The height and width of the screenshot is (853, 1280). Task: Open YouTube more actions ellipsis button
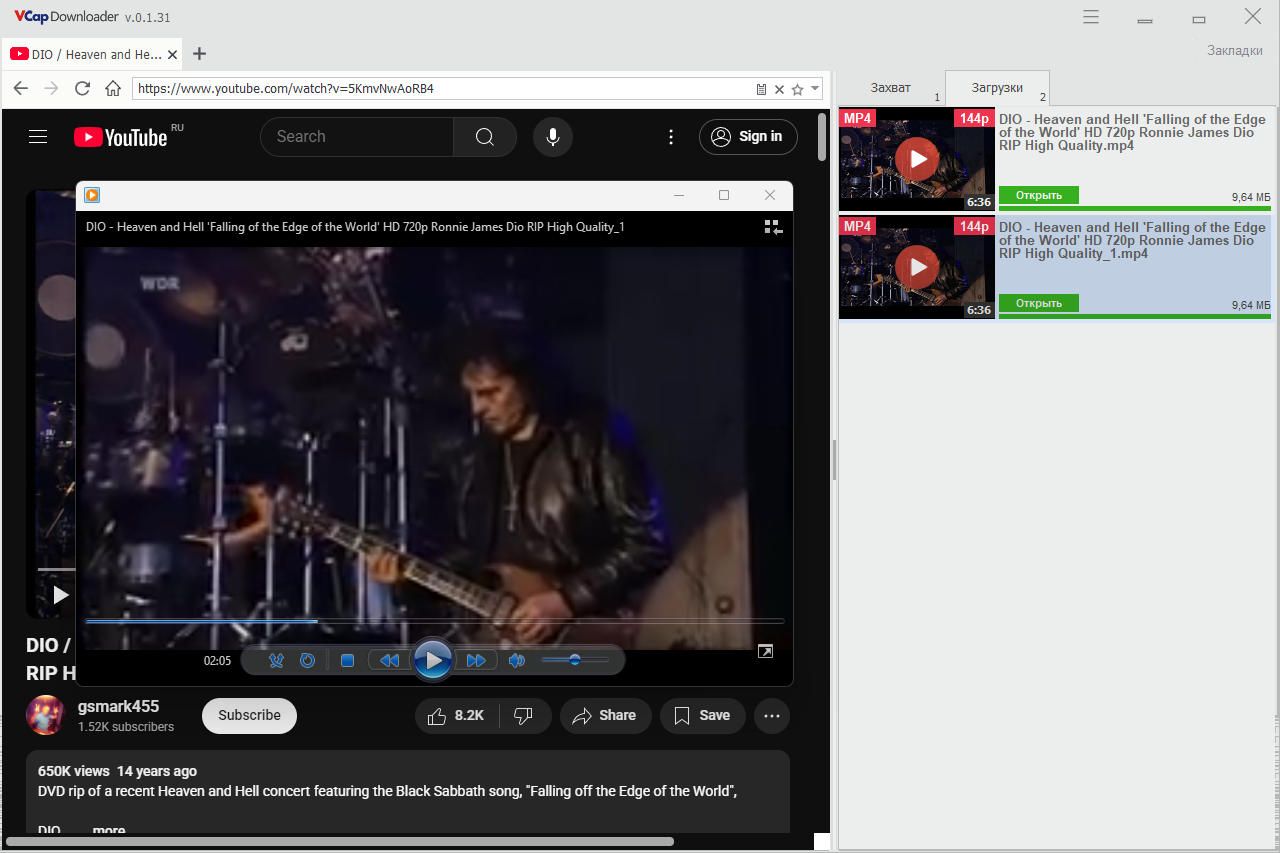[772, 716]
